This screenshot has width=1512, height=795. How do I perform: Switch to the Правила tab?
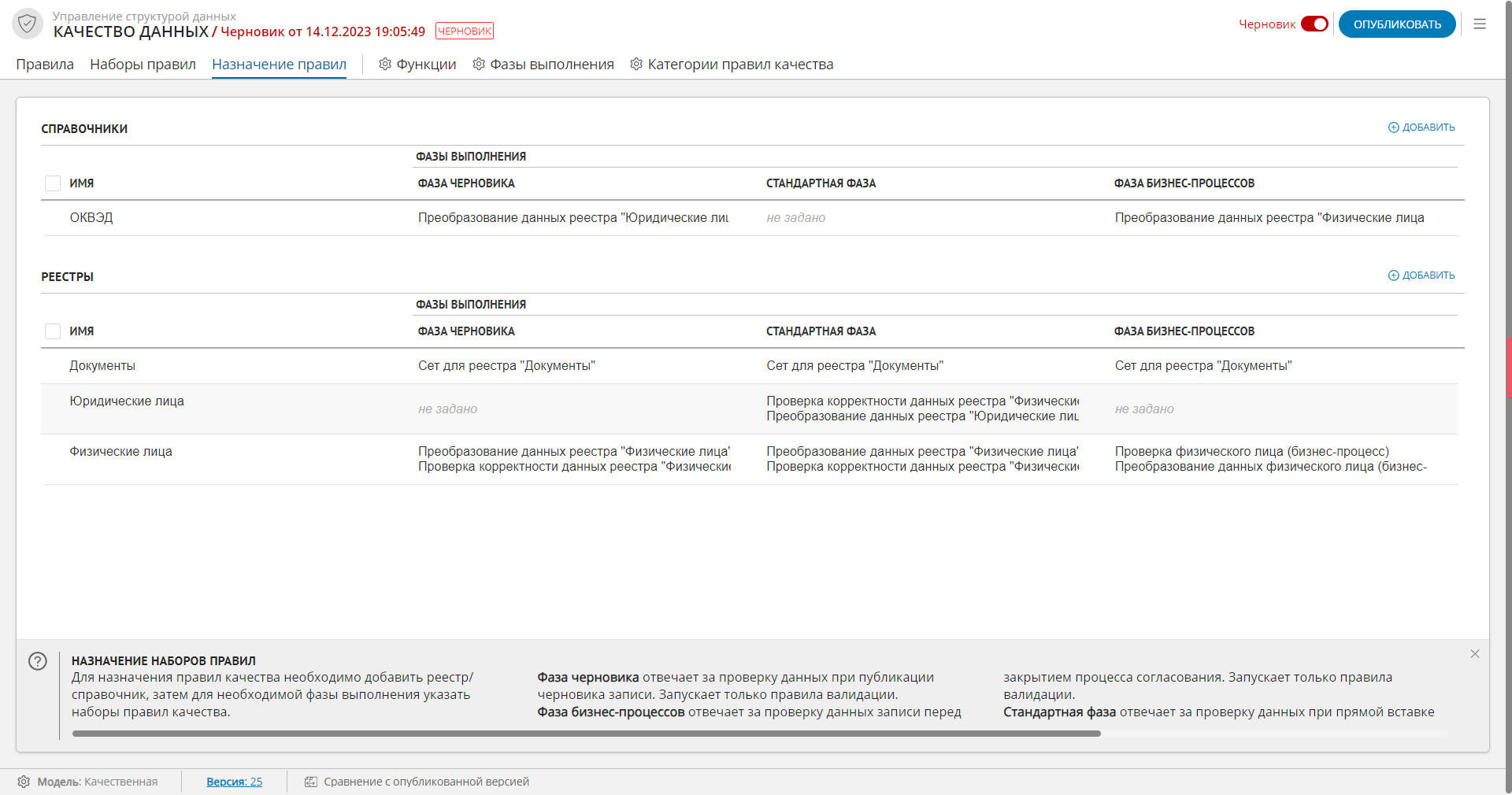pos(45,65)
